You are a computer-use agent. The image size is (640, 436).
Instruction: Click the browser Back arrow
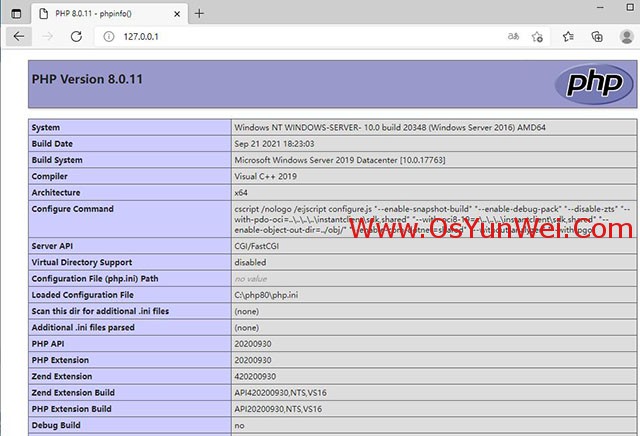pos(18,36)
